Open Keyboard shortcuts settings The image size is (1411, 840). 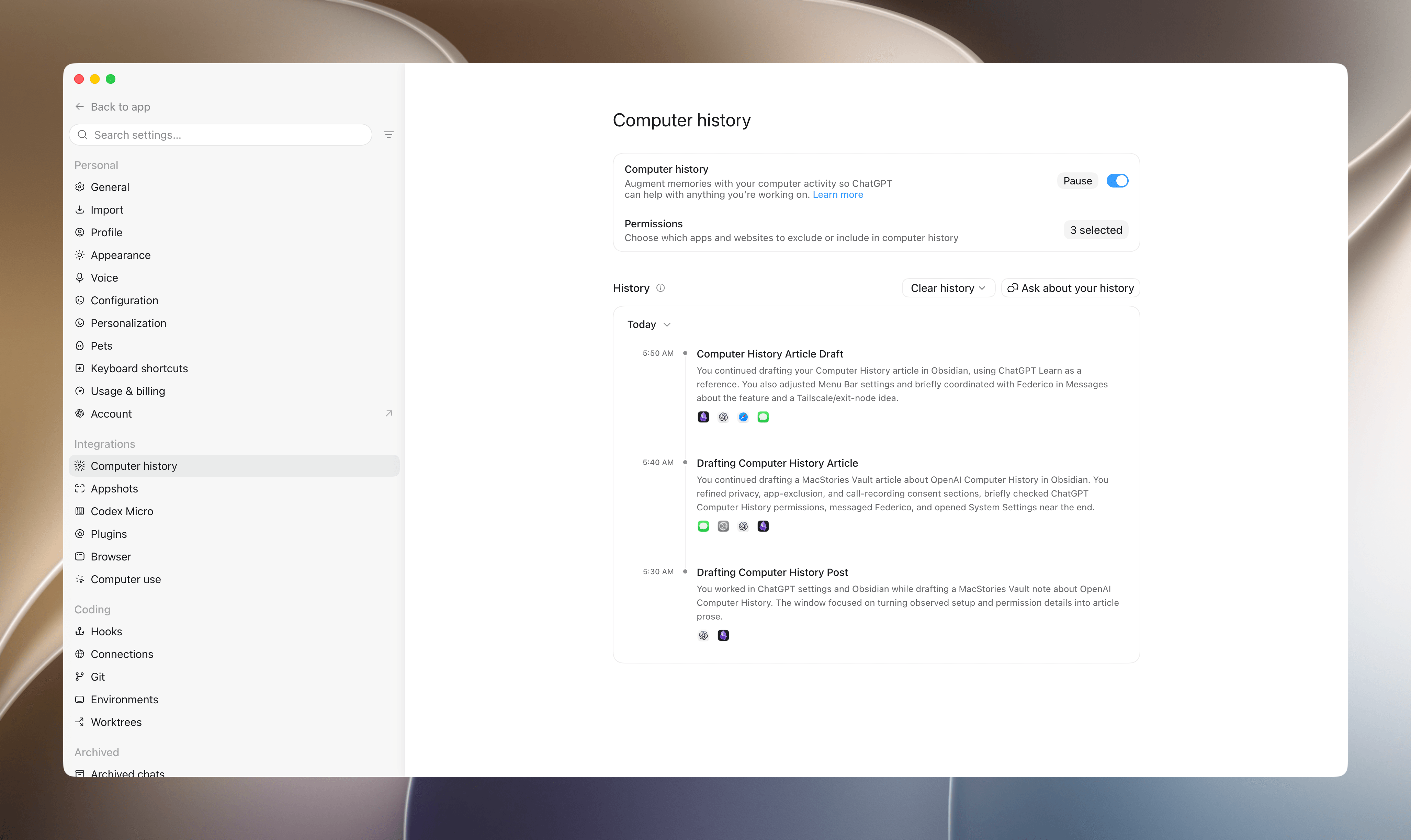tap(234, 368)
